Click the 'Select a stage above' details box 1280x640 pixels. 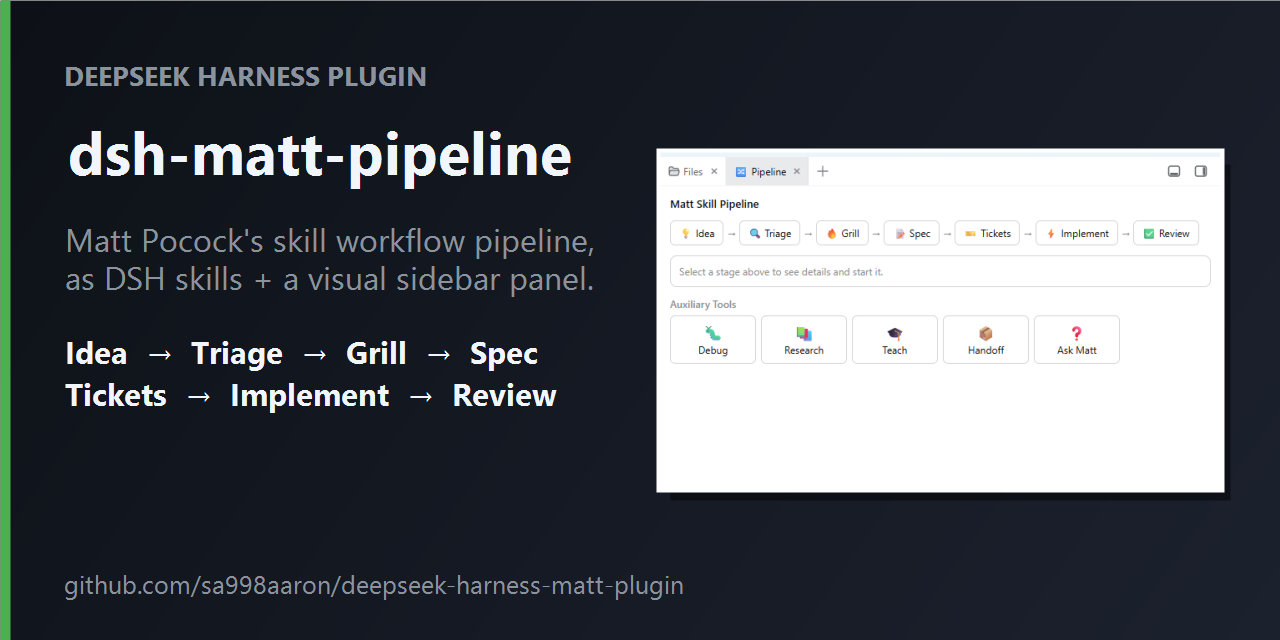940,272
